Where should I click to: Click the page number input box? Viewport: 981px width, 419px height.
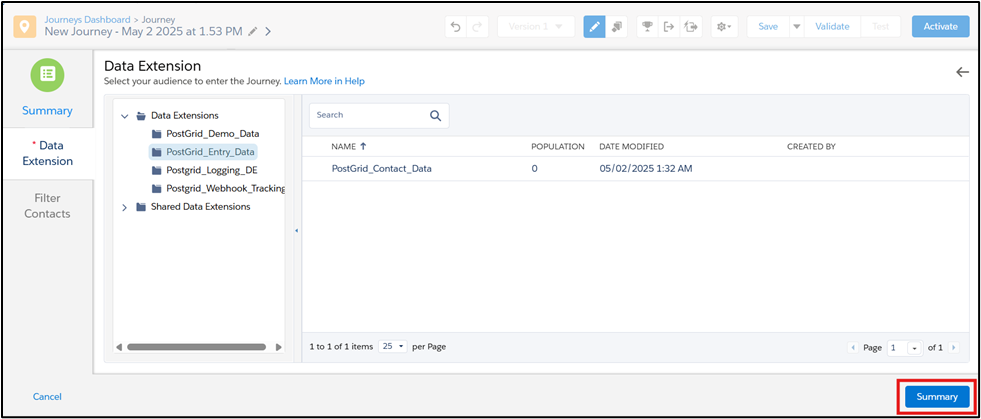(897, 348)
